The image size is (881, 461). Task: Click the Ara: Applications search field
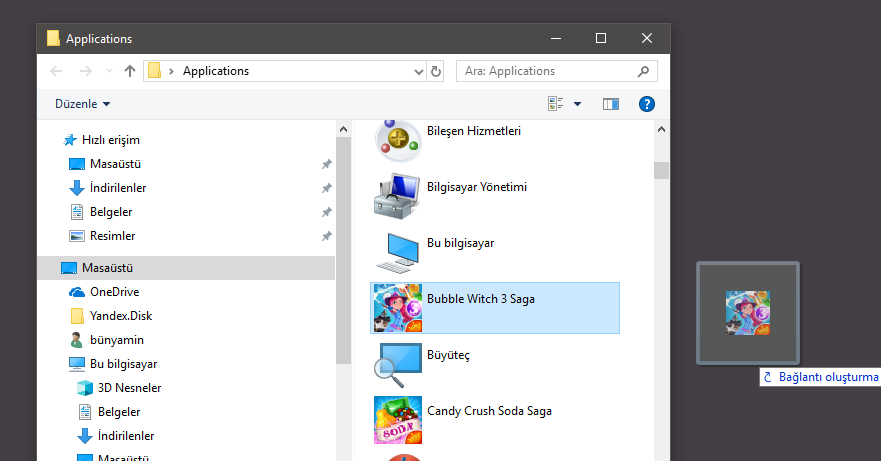tap(545, 71)
